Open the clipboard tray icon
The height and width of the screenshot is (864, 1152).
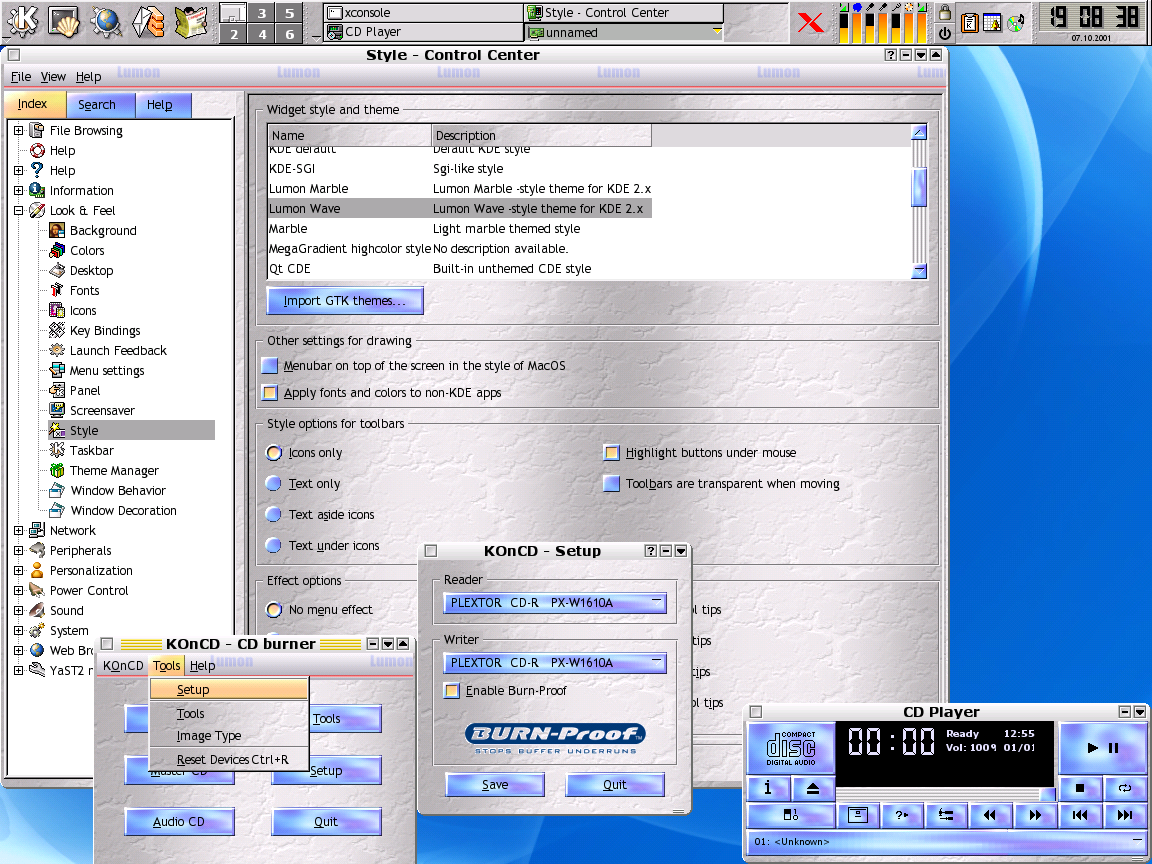(x=970, y=23)
